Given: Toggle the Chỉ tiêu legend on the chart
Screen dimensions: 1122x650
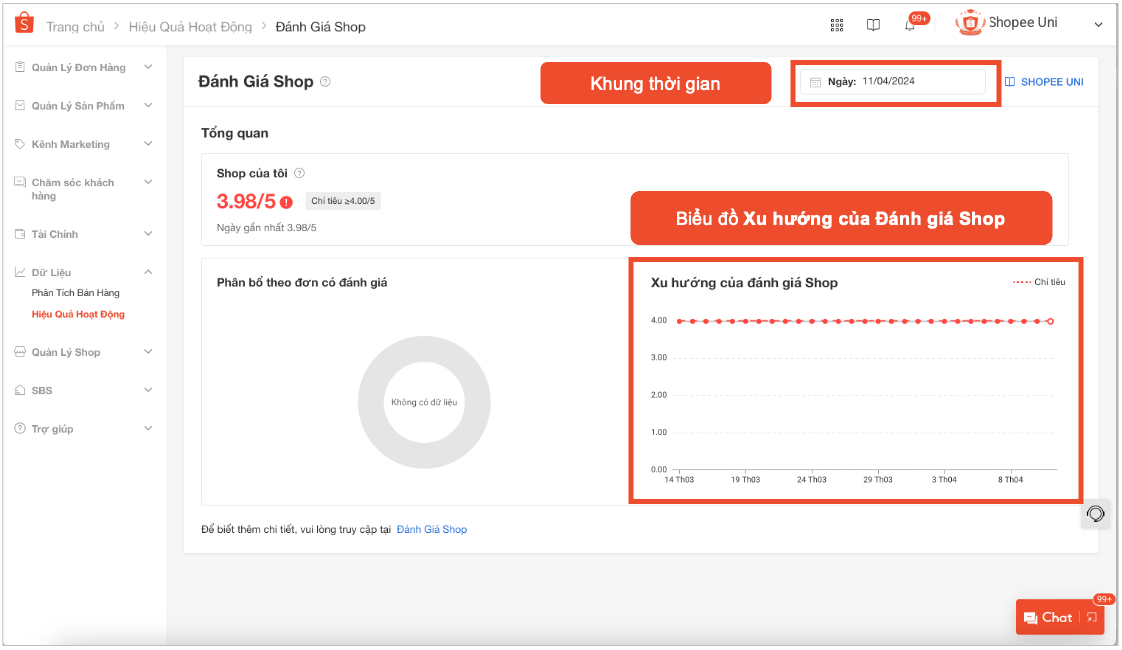Looking at the screenshot, I should (x=1042, y=282).
